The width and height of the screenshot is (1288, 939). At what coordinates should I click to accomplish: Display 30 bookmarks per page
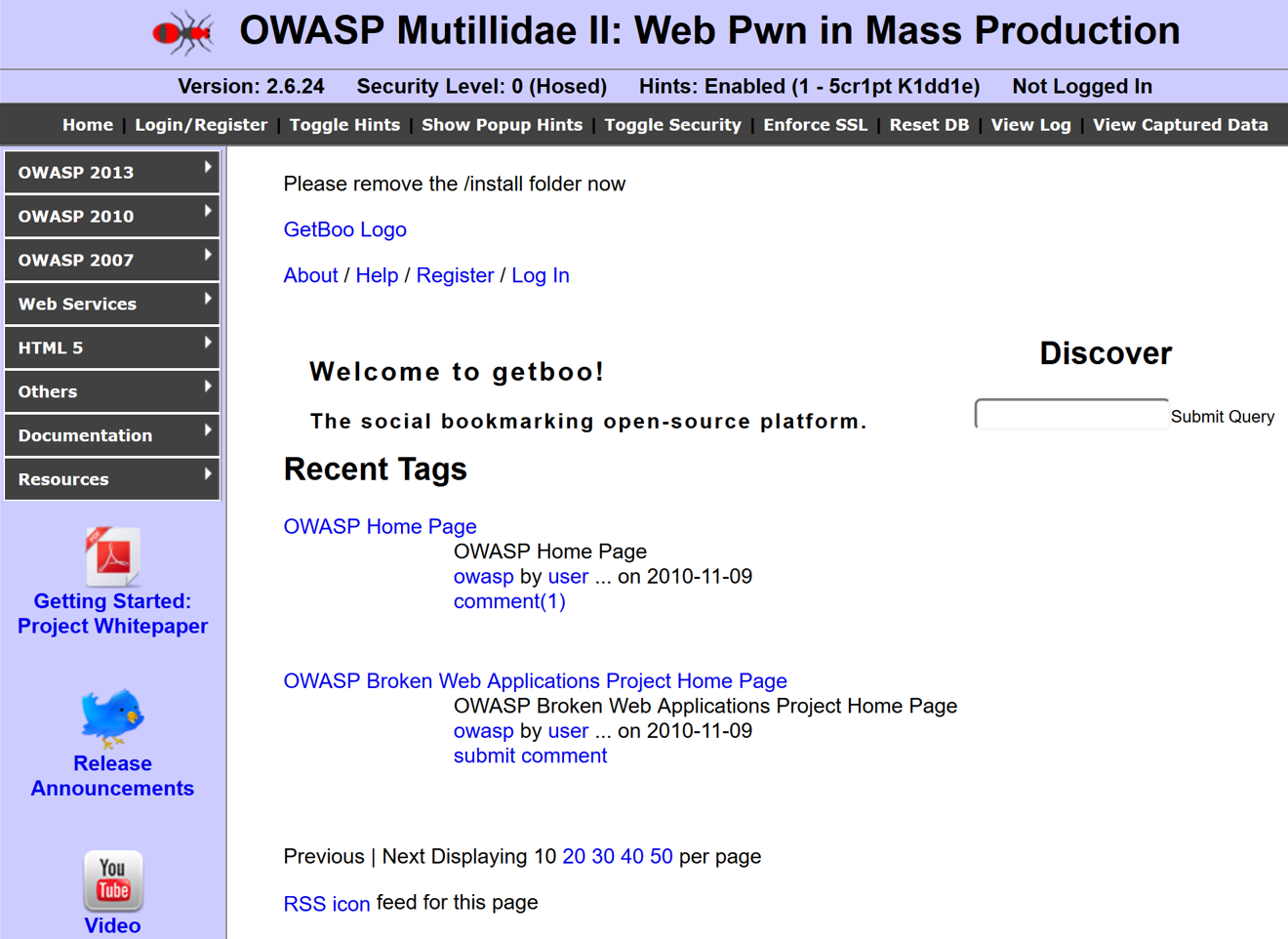[x=603, y=856]
